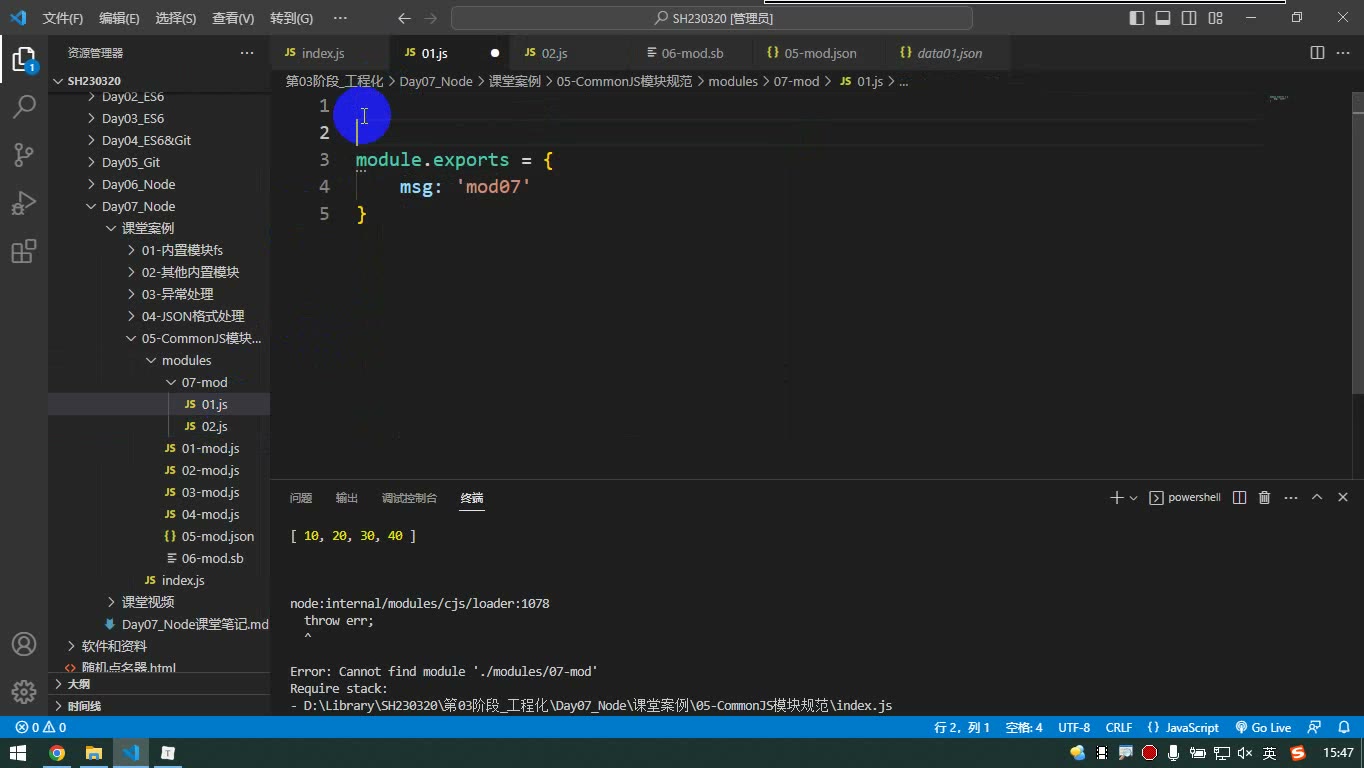Open the Source Control view
The image size is (1364, 768).
tap(24, 154)
